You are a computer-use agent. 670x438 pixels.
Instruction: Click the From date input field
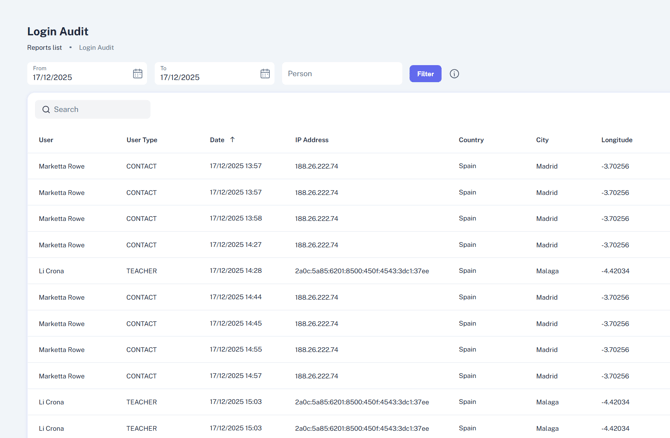pyautogui.click(x=78, y=77)
